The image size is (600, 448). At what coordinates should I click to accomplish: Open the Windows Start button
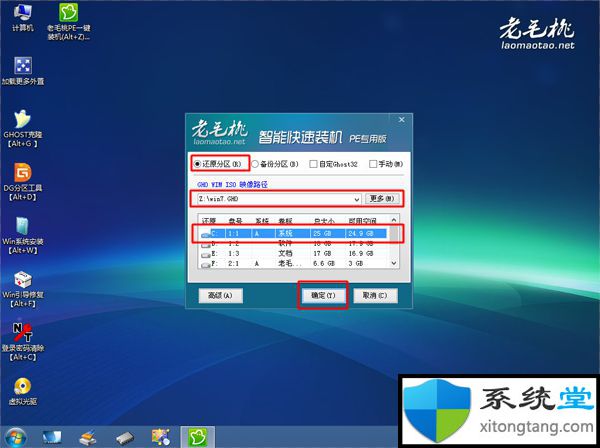(15, 437)
